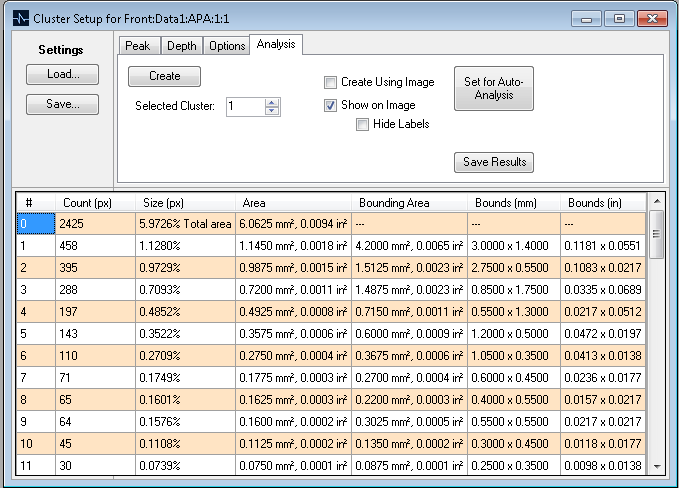The height and width of the screenshot is (488, 679).
Task: Click Set for Auto-Analysis button
Action: 493,88
